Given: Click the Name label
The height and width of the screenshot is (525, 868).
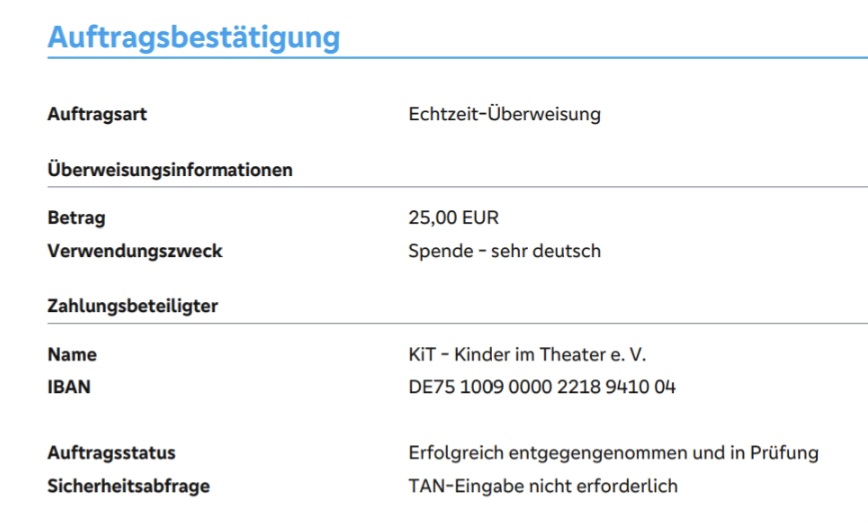Looking at the screenshot, I should coord(72,354).
